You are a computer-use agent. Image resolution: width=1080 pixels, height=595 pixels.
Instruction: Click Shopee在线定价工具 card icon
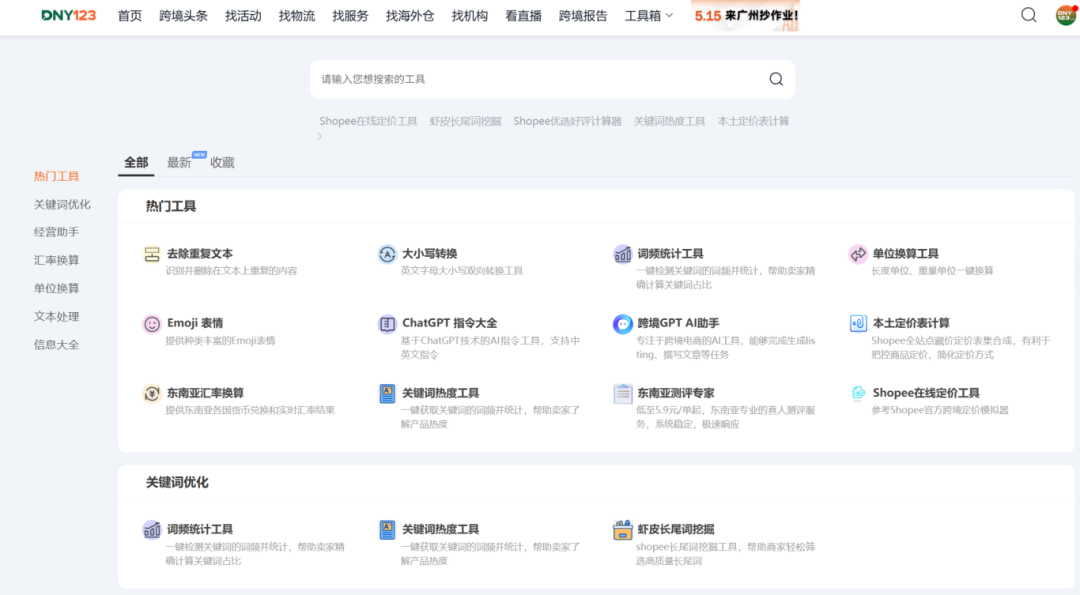click(858, 393)
